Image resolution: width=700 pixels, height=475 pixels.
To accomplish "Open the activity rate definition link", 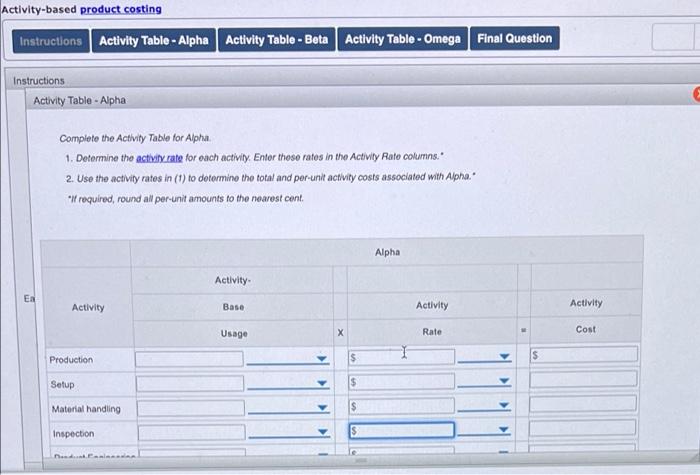I will tap(159, 158).
